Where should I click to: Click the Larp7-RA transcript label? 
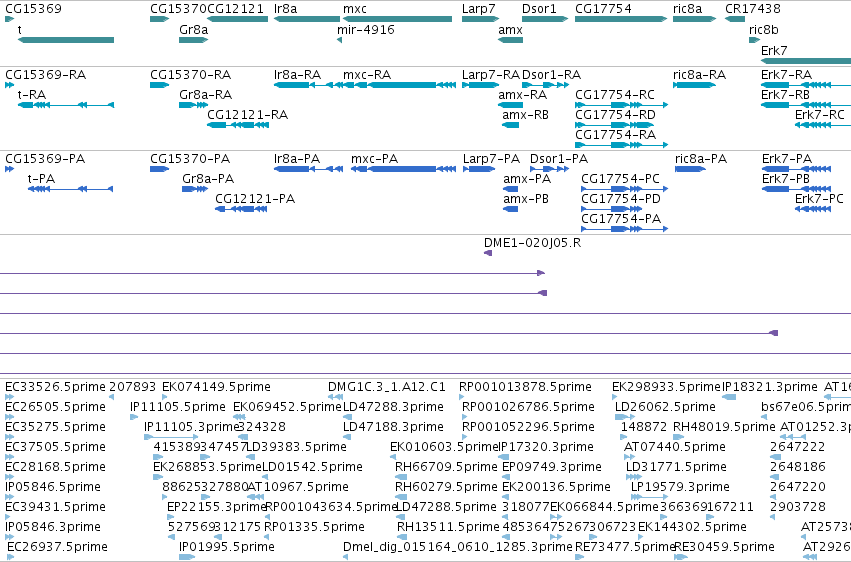(x=491, y=74)
